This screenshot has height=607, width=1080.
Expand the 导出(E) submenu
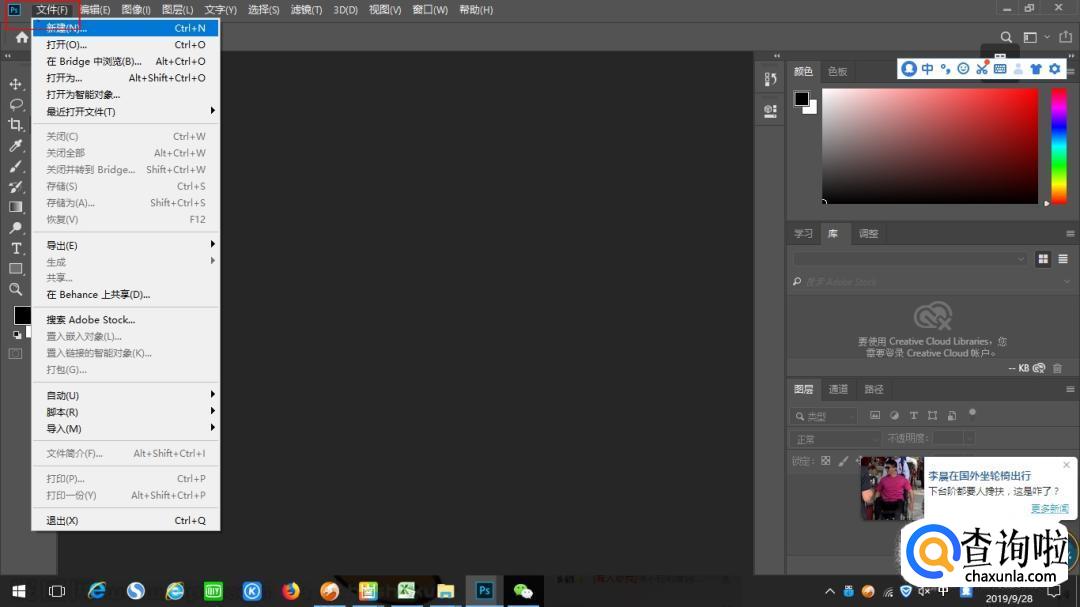pos(126,245)
